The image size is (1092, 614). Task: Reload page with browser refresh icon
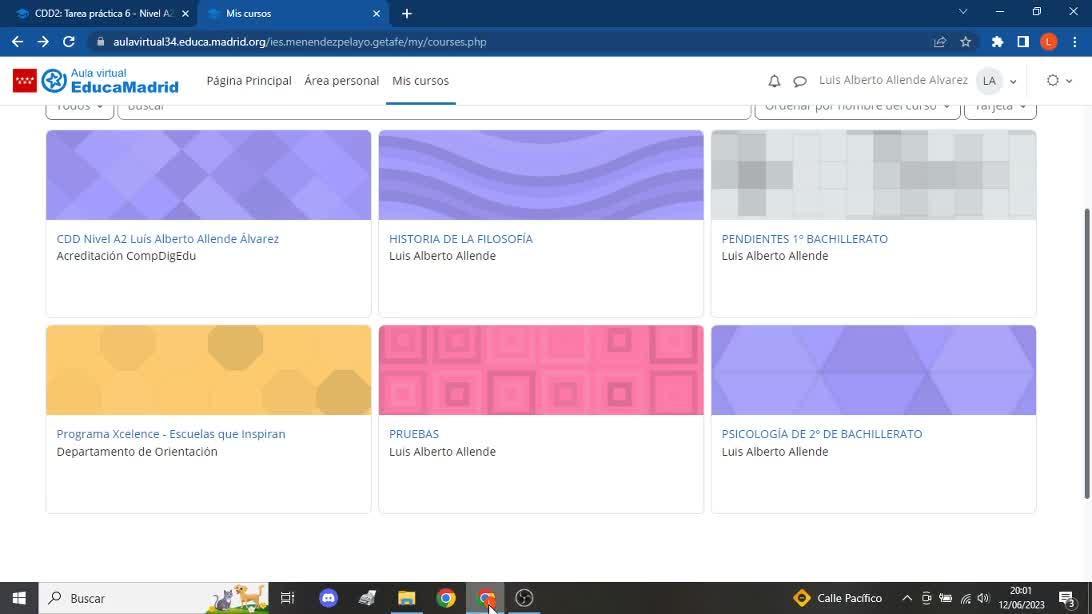[x=69, y=42]
